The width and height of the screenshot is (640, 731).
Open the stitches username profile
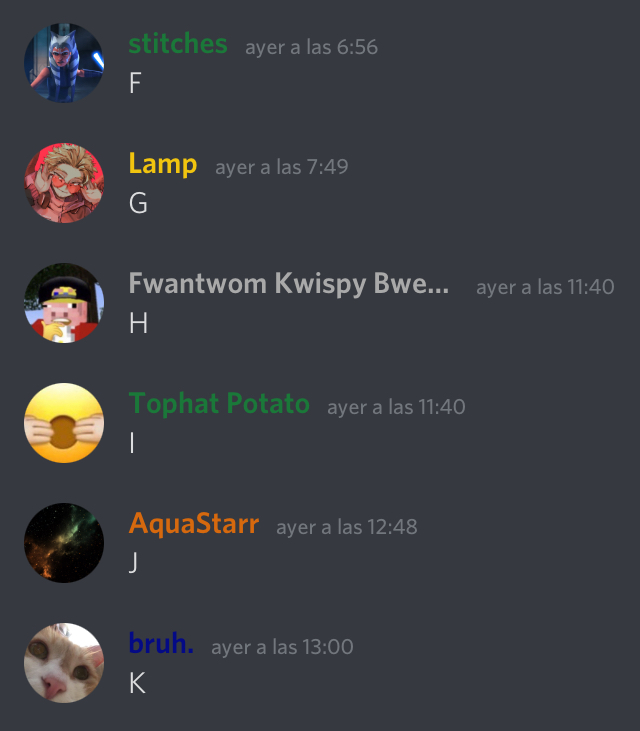click(x=178, y=44)
